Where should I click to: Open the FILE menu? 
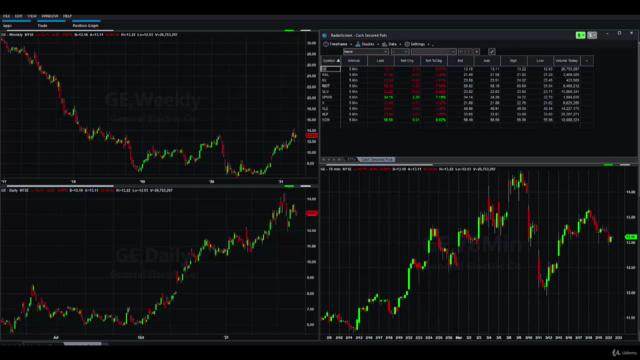(x=7, y=16)
